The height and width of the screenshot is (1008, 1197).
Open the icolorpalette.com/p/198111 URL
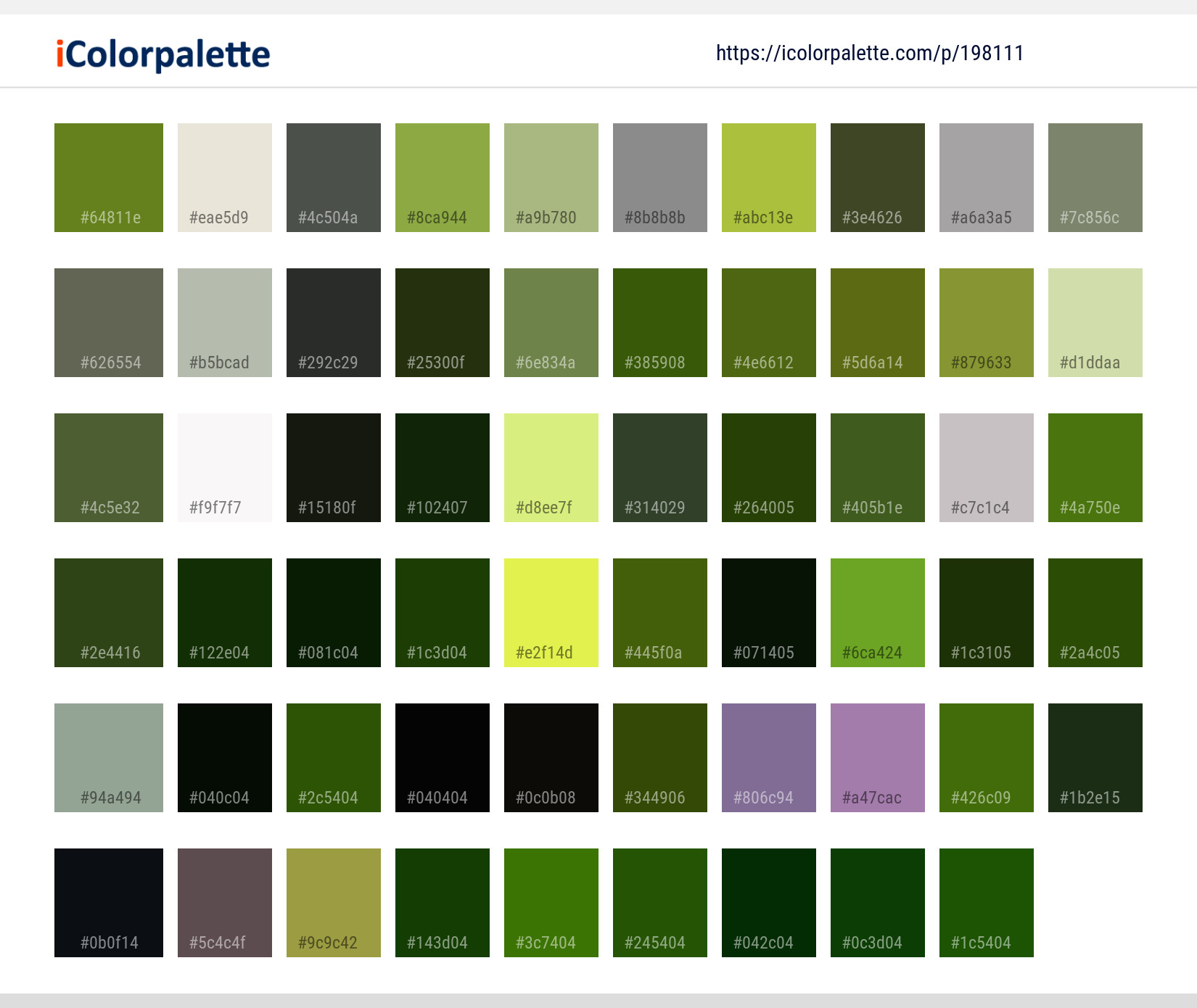point(870,53)
